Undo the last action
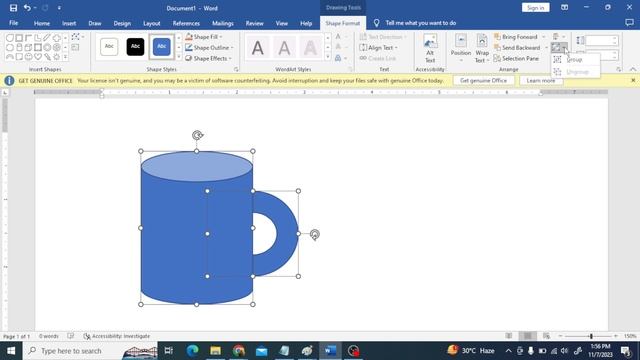This screenshot has width=640, height=360. (x=27, y=8)
